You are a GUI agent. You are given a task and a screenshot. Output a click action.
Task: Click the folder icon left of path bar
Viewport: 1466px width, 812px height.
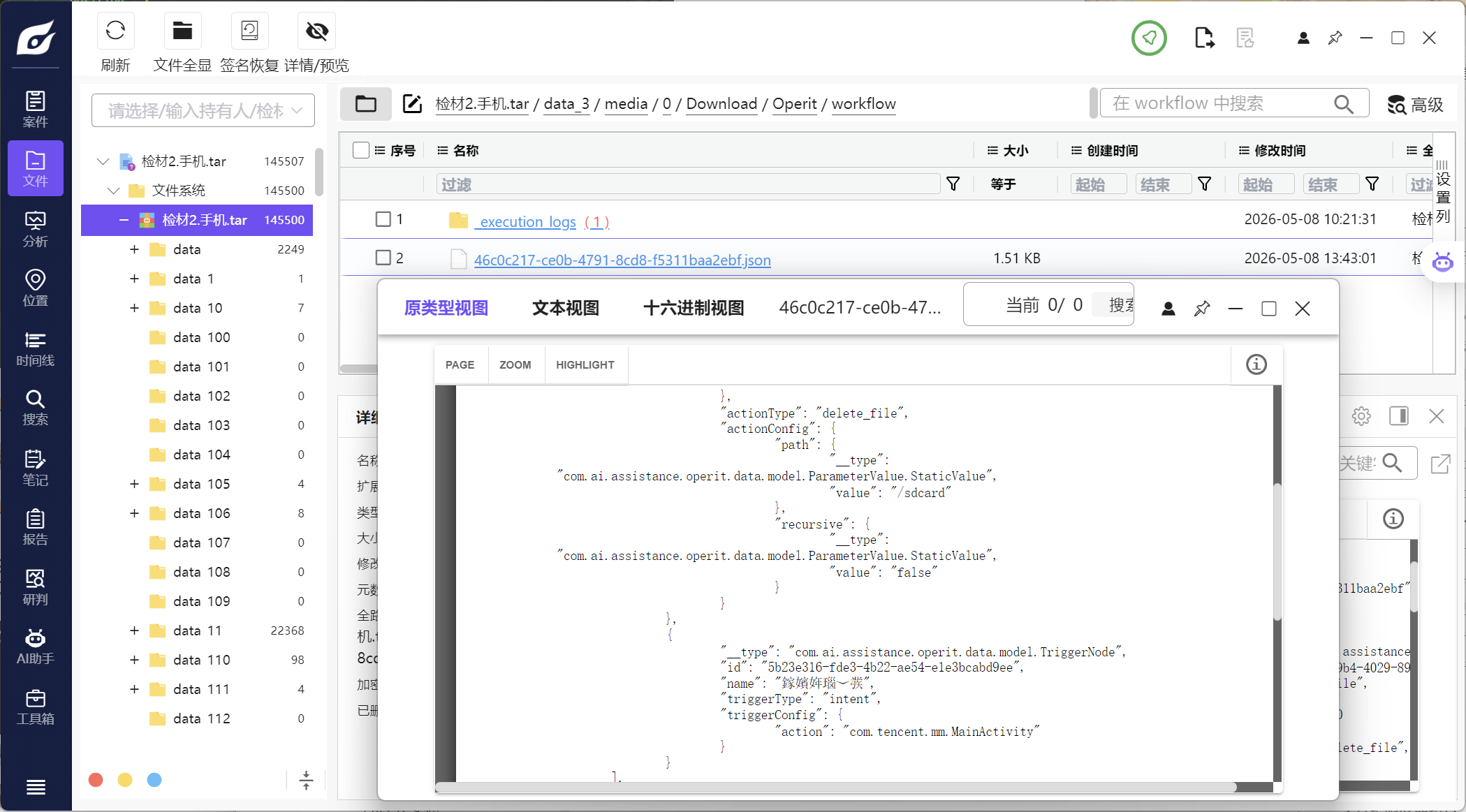click(366, 104)
